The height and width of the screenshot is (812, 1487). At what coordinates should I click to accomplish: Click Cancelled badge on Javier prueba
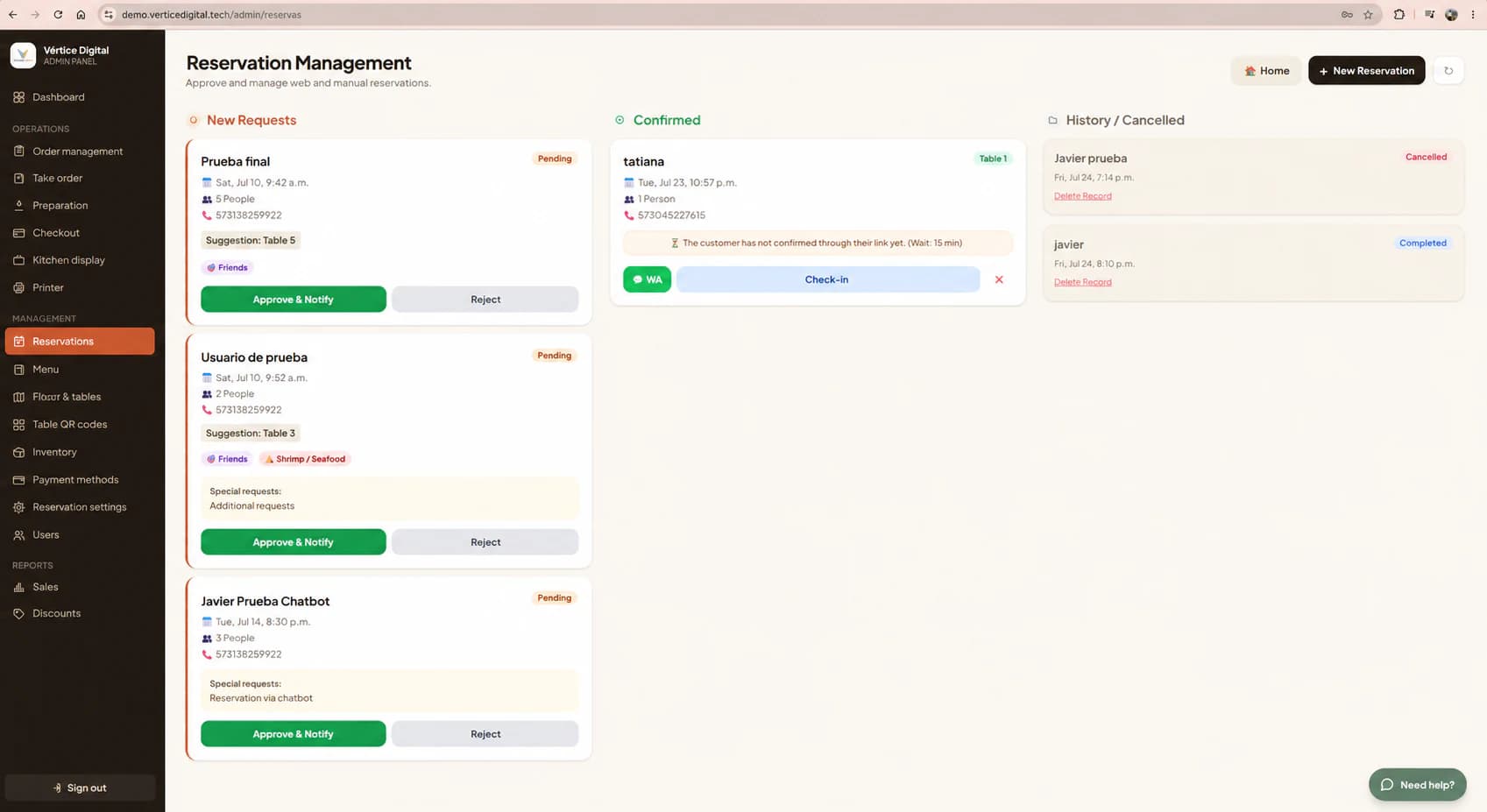click(x=1426, y=157)
